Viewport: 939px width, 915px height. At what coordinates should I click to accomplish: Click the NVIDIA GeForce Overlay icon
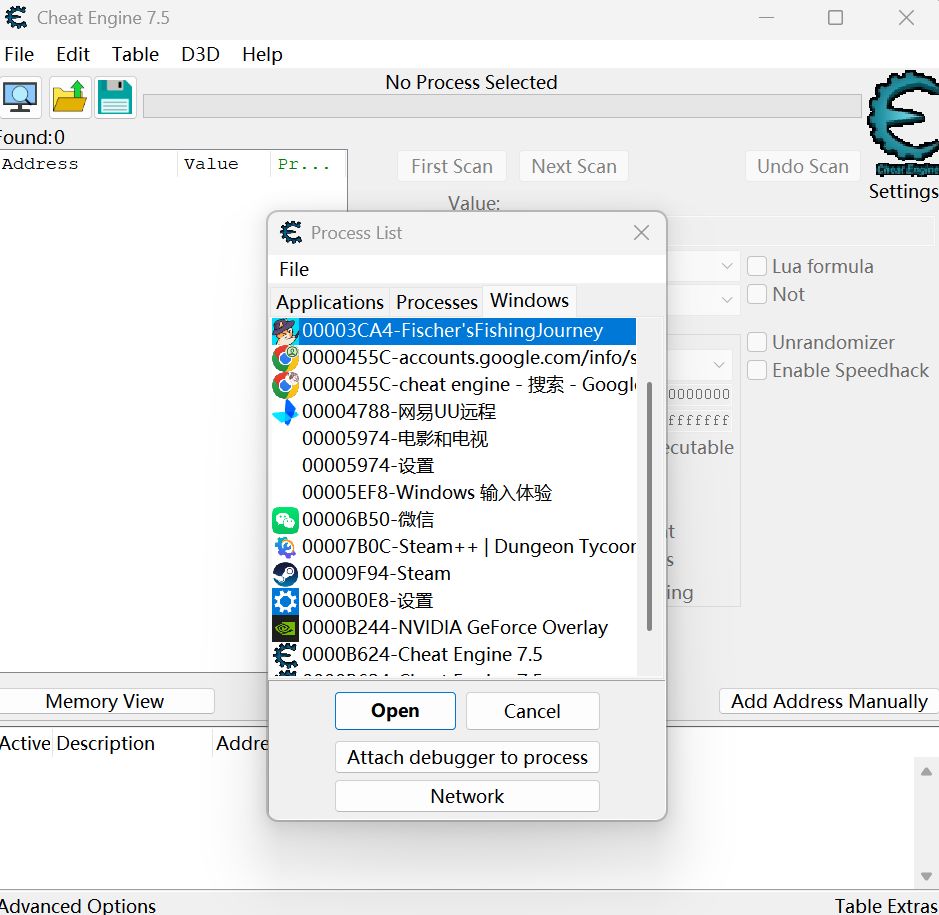pyautogui.click(x=285, y=628)
